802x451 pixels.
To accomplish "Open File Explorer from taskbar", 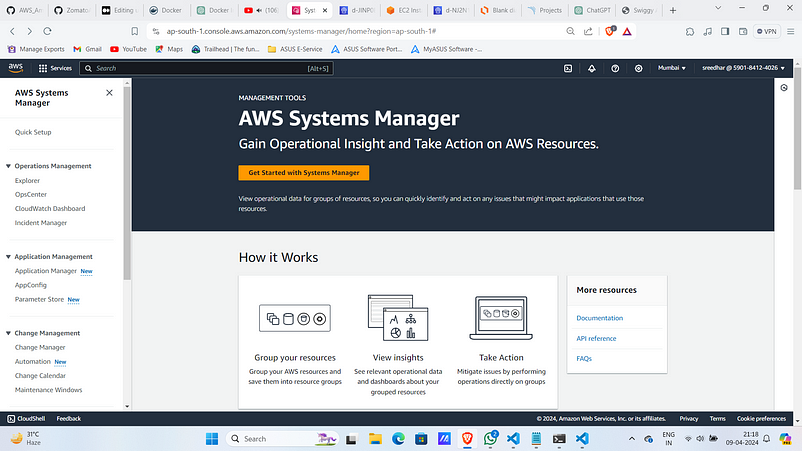I will 375,439.
